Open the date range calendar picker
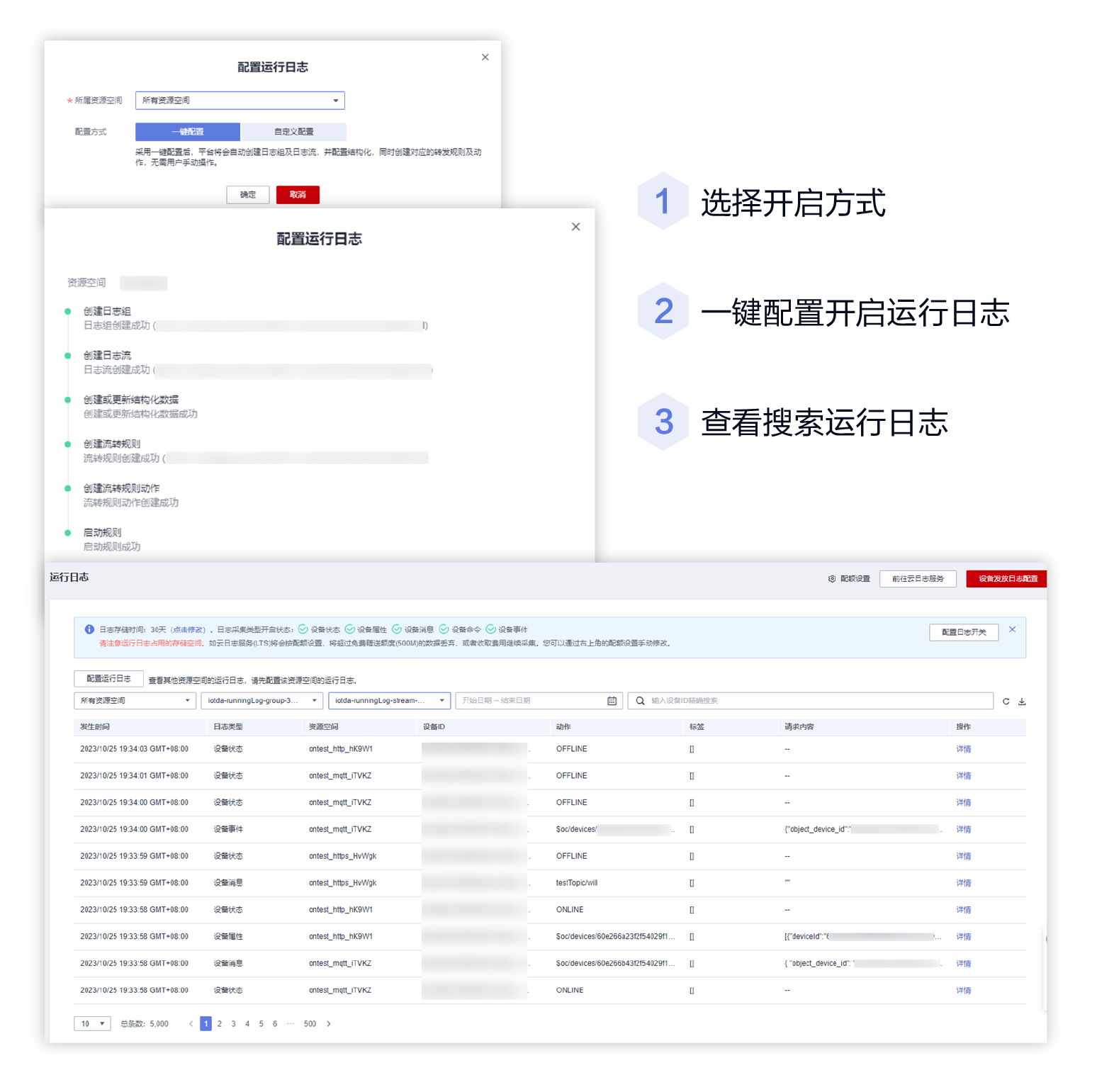Viewport: 1097px width, 1092px height. (612, 701)
